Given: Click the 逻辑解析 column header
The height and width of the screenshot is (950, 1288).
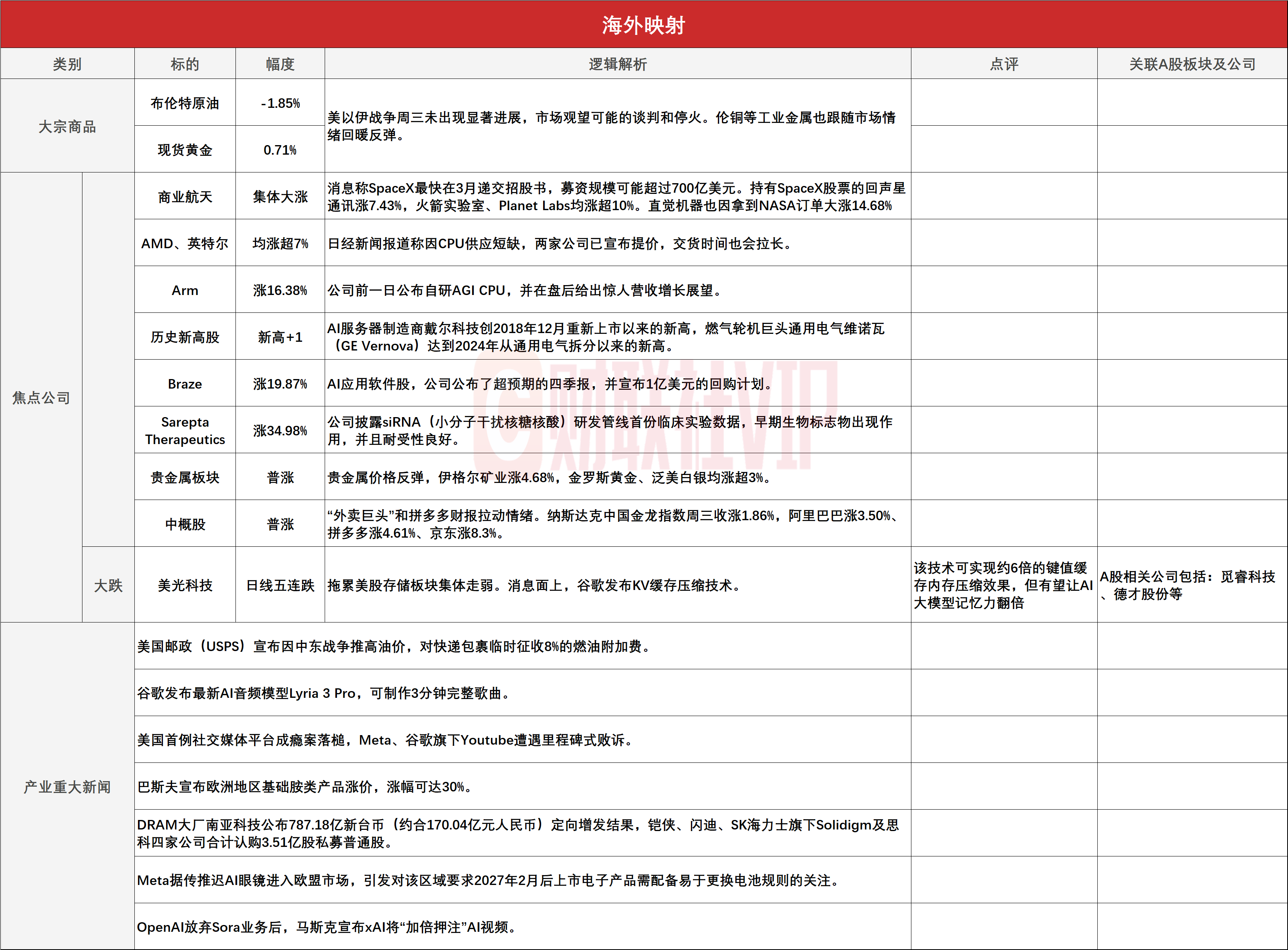Looking at the screenshot, I should tap(618, 64).
